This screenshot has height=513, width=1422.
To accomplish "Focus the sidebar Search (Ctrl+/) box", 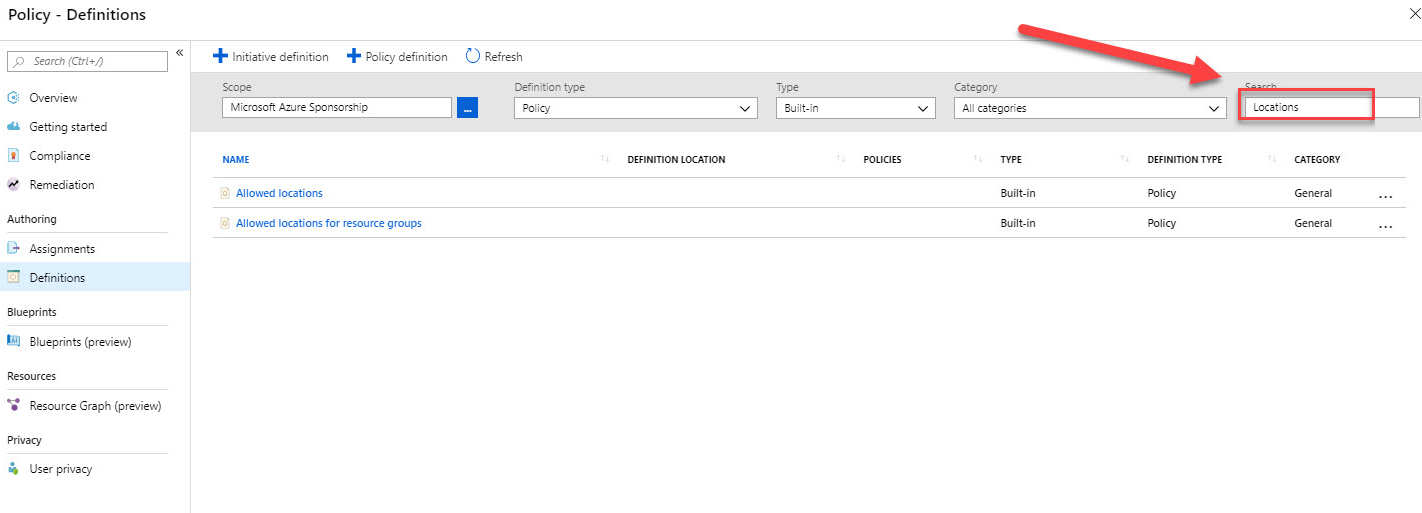I will pos(87,61).
